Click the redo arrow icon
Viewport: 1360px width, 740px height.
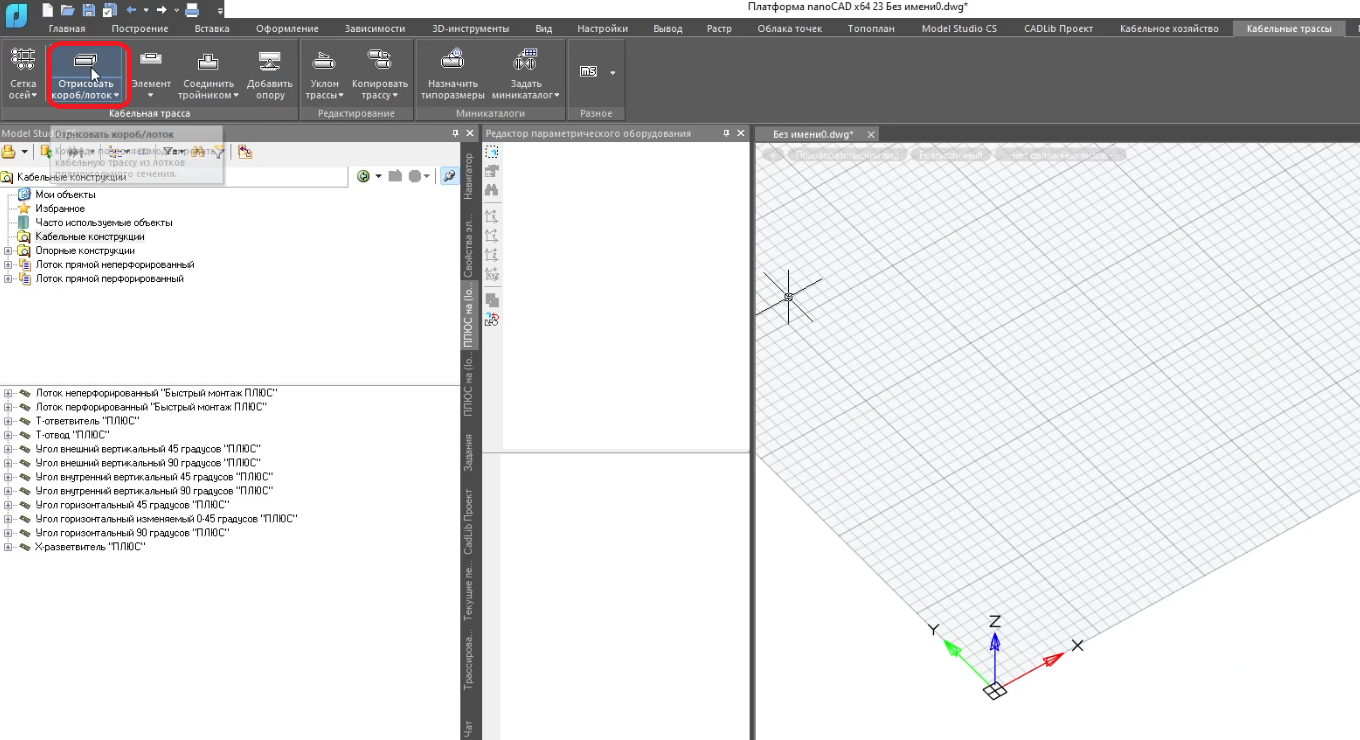[x=163, y=9]
